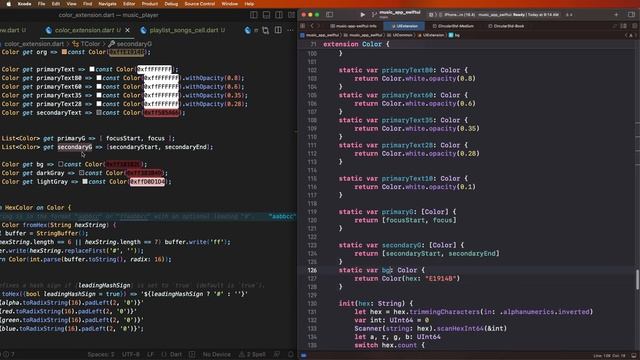The image size is (640, 360).
Task: Switch to playlist_songs_cell.dart tab
Action: pos(182,30)
